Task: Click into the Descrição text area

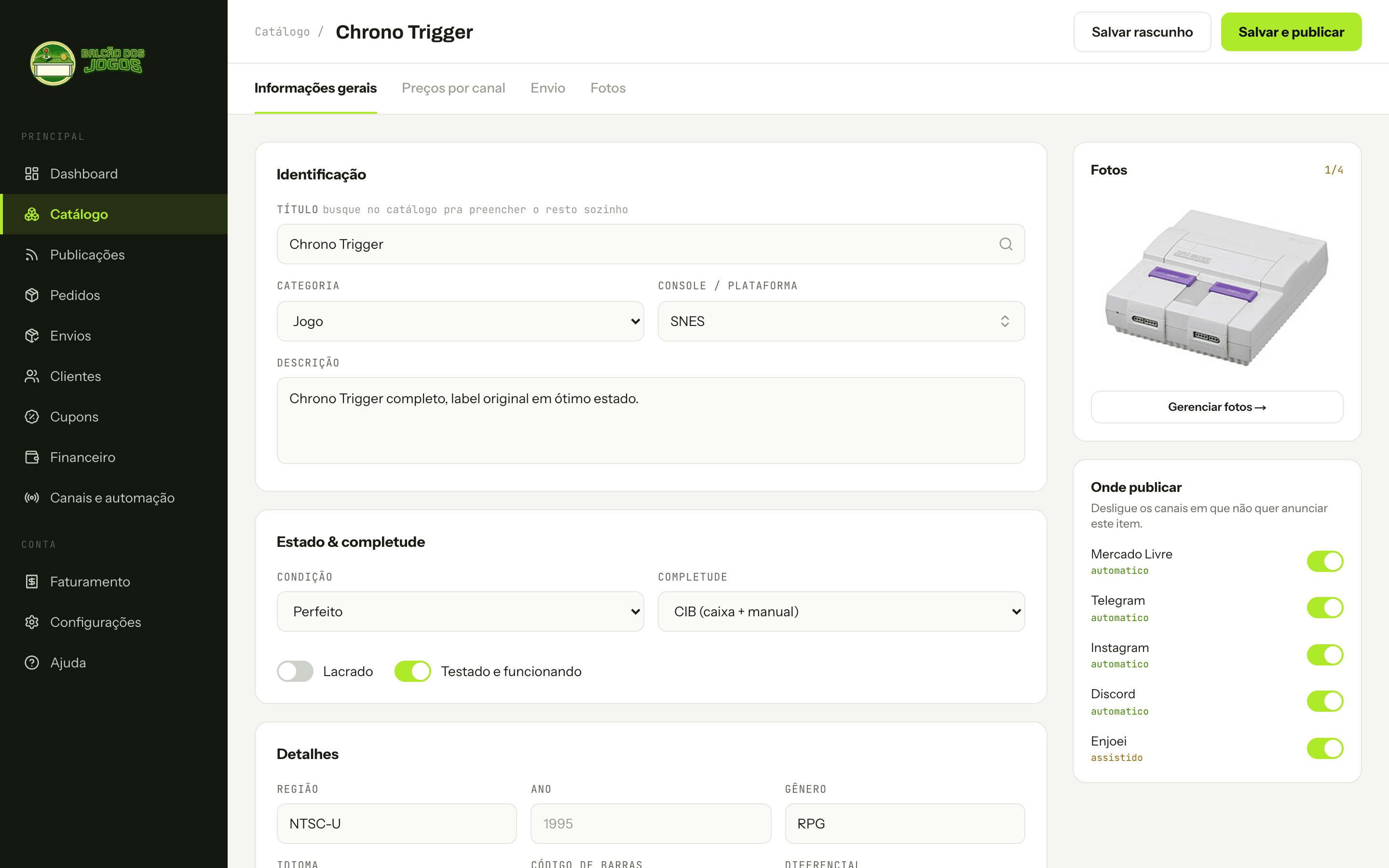Action: (x=650, y=420)
